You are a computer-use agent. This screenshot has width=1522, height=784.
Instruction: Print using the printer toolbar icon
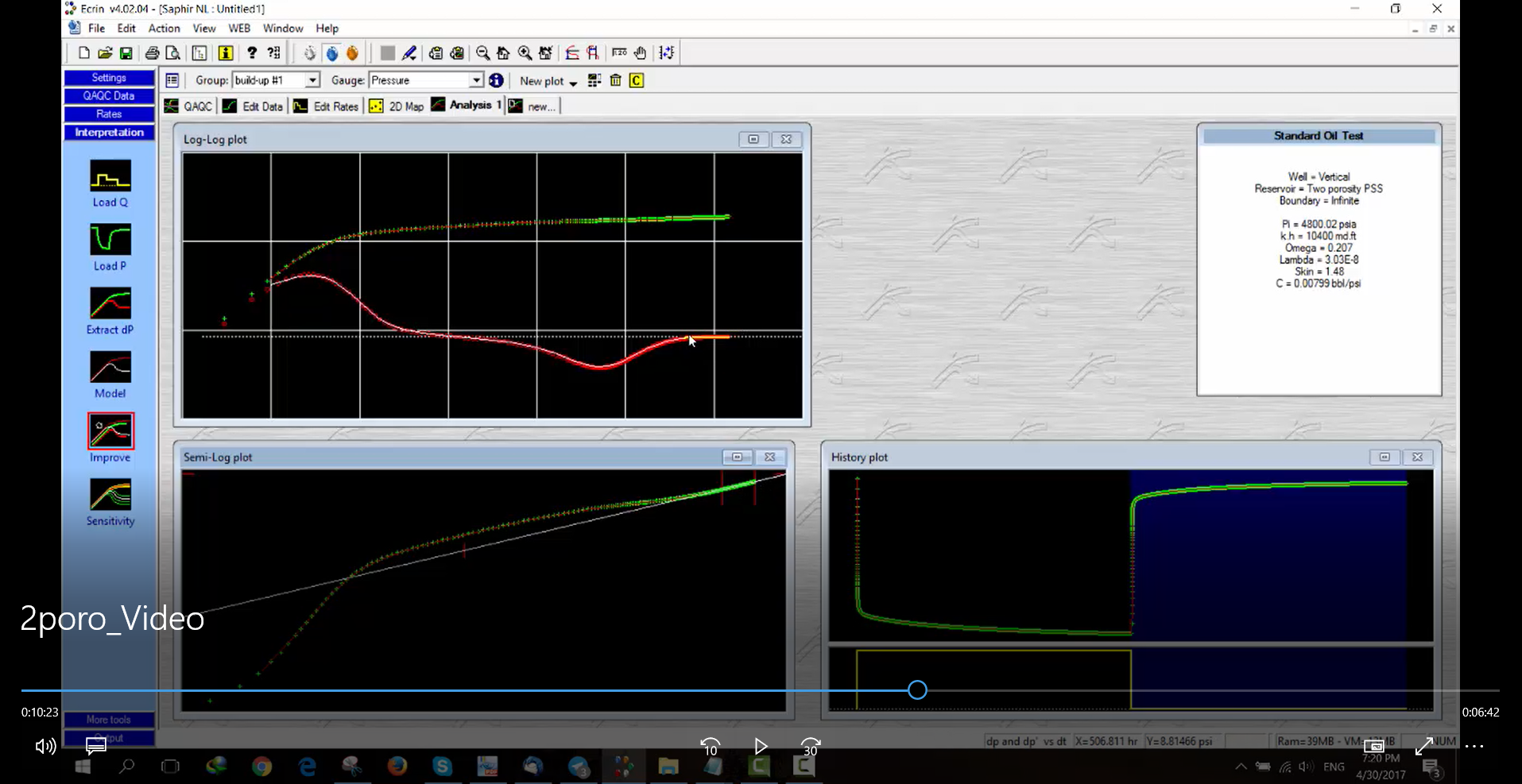tap(152, 53)
